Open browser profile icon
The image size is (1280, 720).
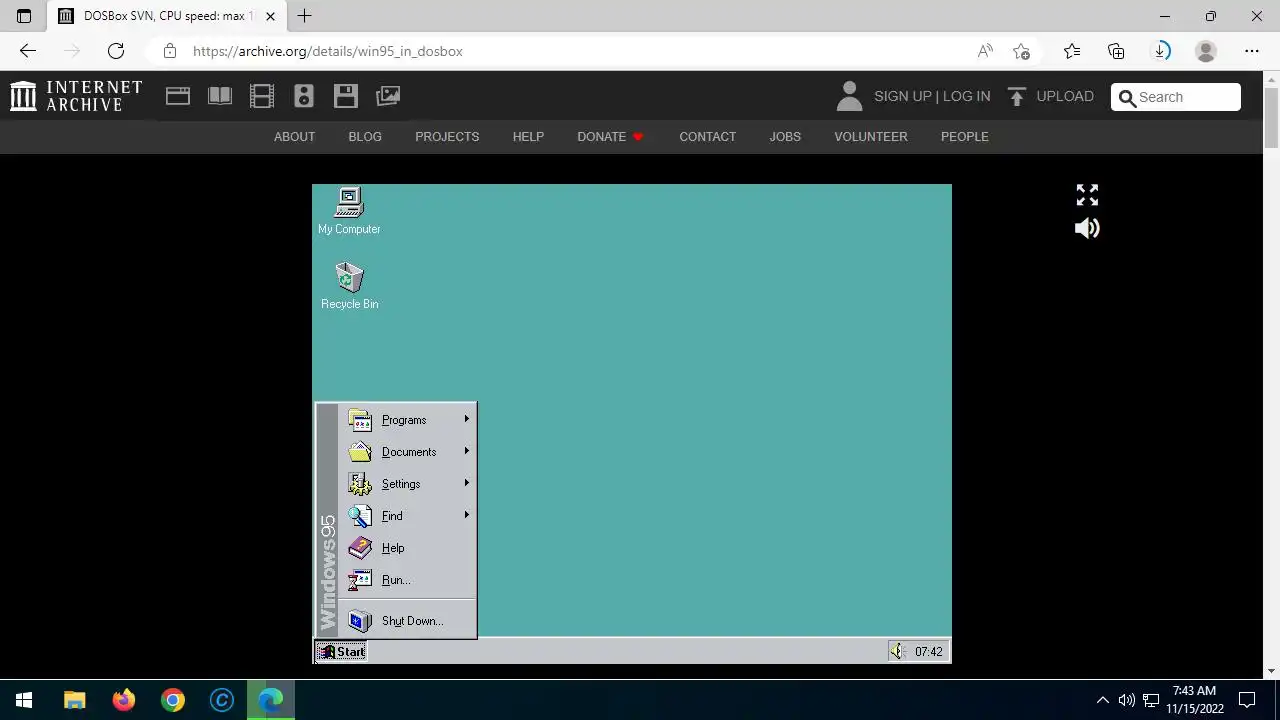(x=1206, y=51)
